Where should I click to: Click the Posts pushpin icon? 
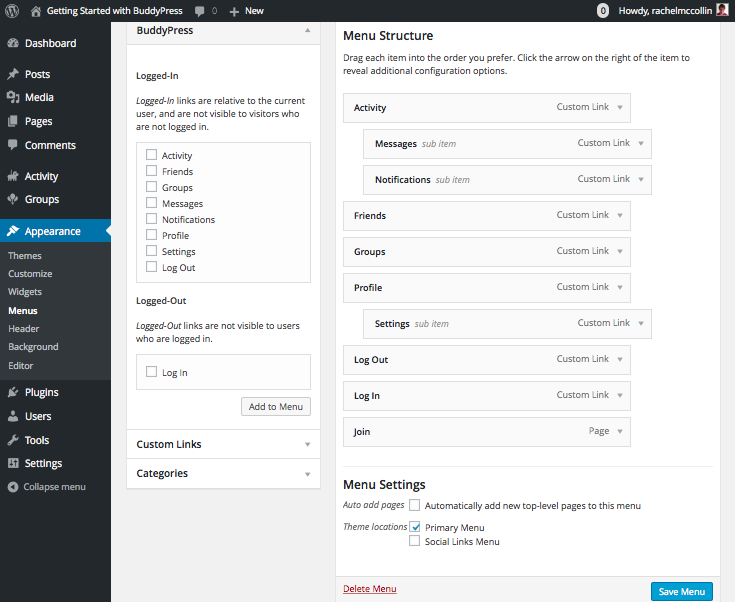tap(13, 74)
